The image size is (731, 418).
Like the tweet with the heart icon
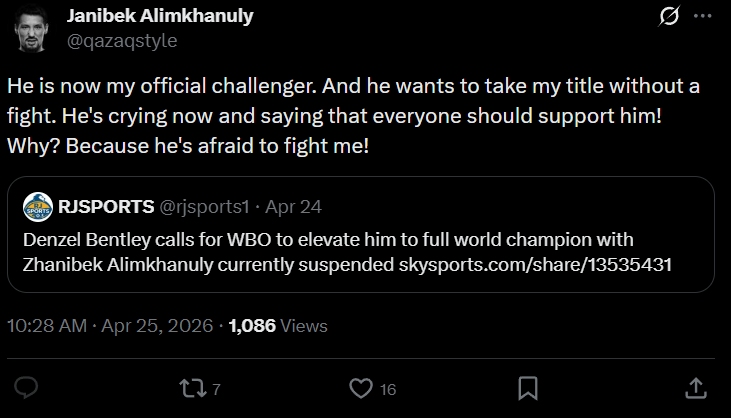click(x=361, y=387)
